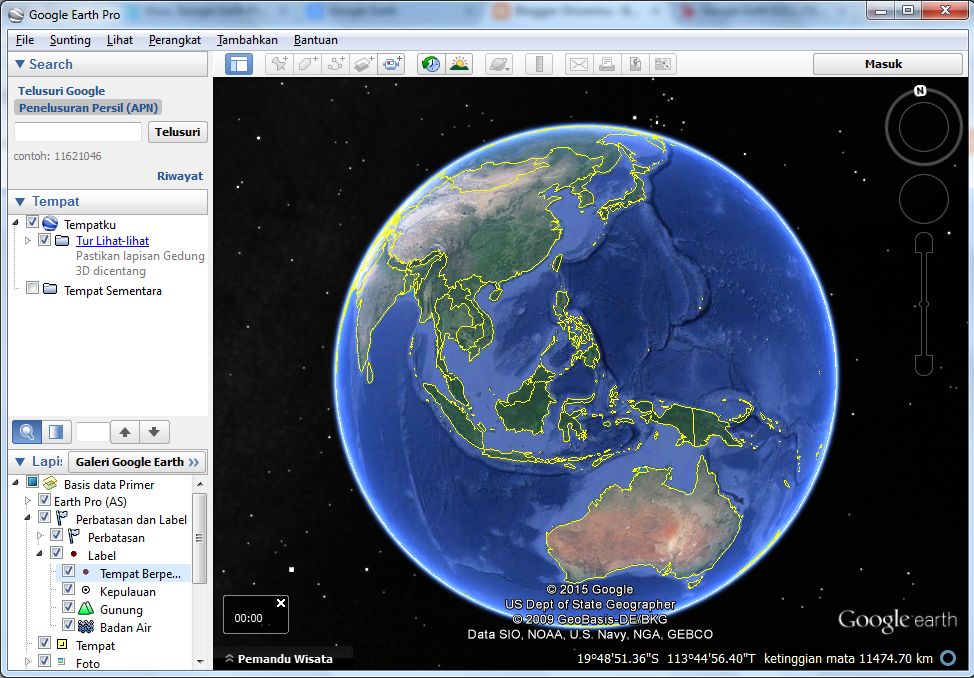The height and width of the screenshot is (678, 974).
Task: Click the panel transparency icon beside magnifier
Action: click(x=56, y=432)
